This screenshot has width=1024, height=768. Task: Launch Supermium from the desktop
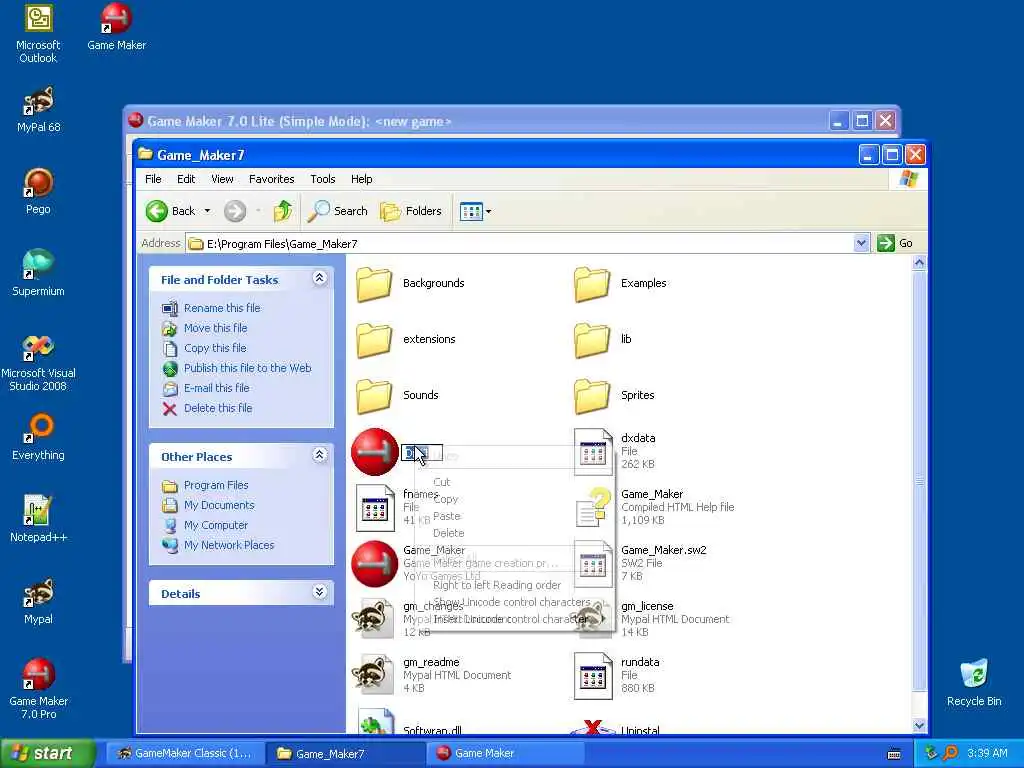pyautogui.click(x=38, y=273)
